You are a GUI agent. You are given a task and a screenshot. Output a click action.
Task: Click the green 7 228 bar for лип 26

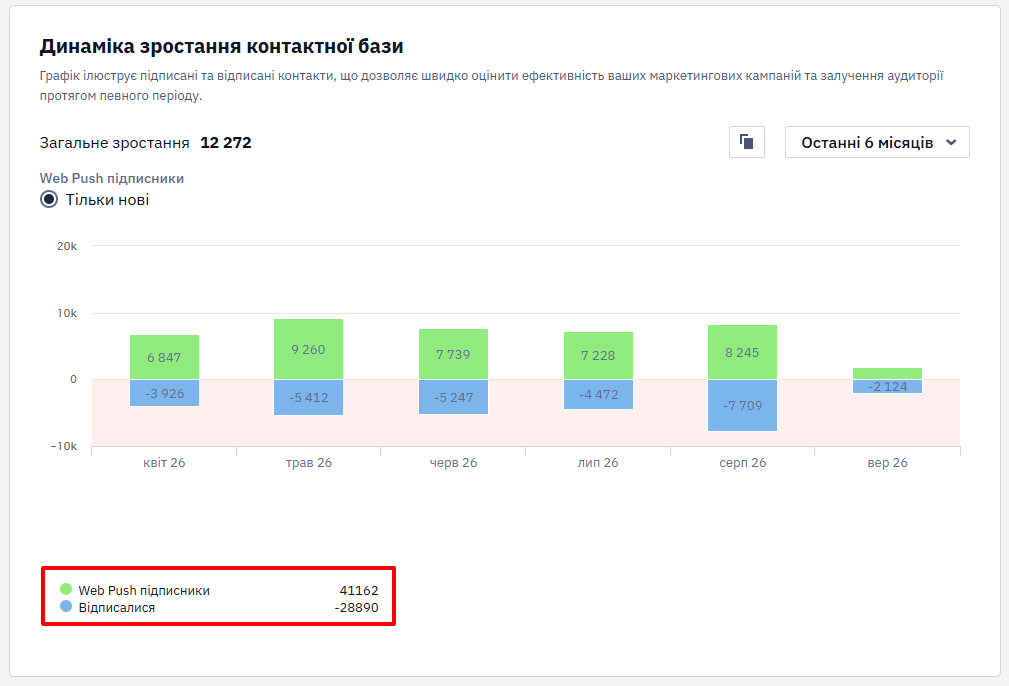pyautogui.click(x=598, y=355)
